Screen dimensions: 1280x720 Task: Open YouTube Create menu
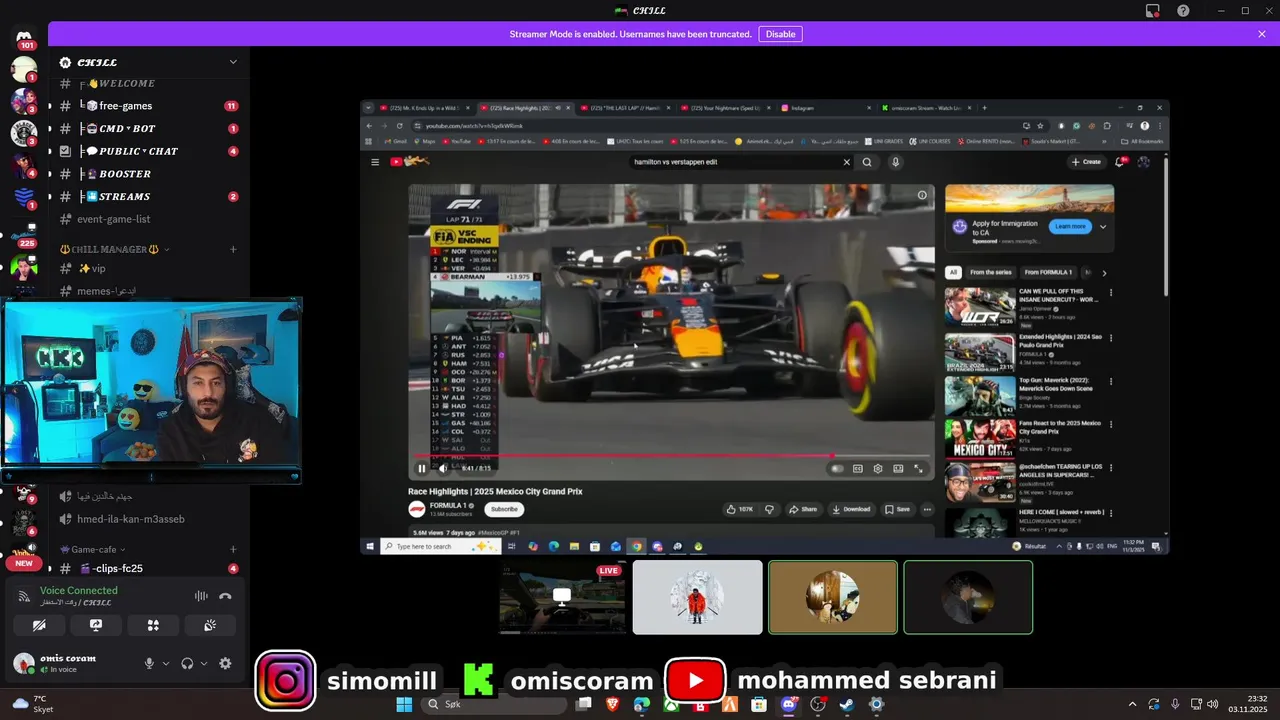[x=1086, y=162]
